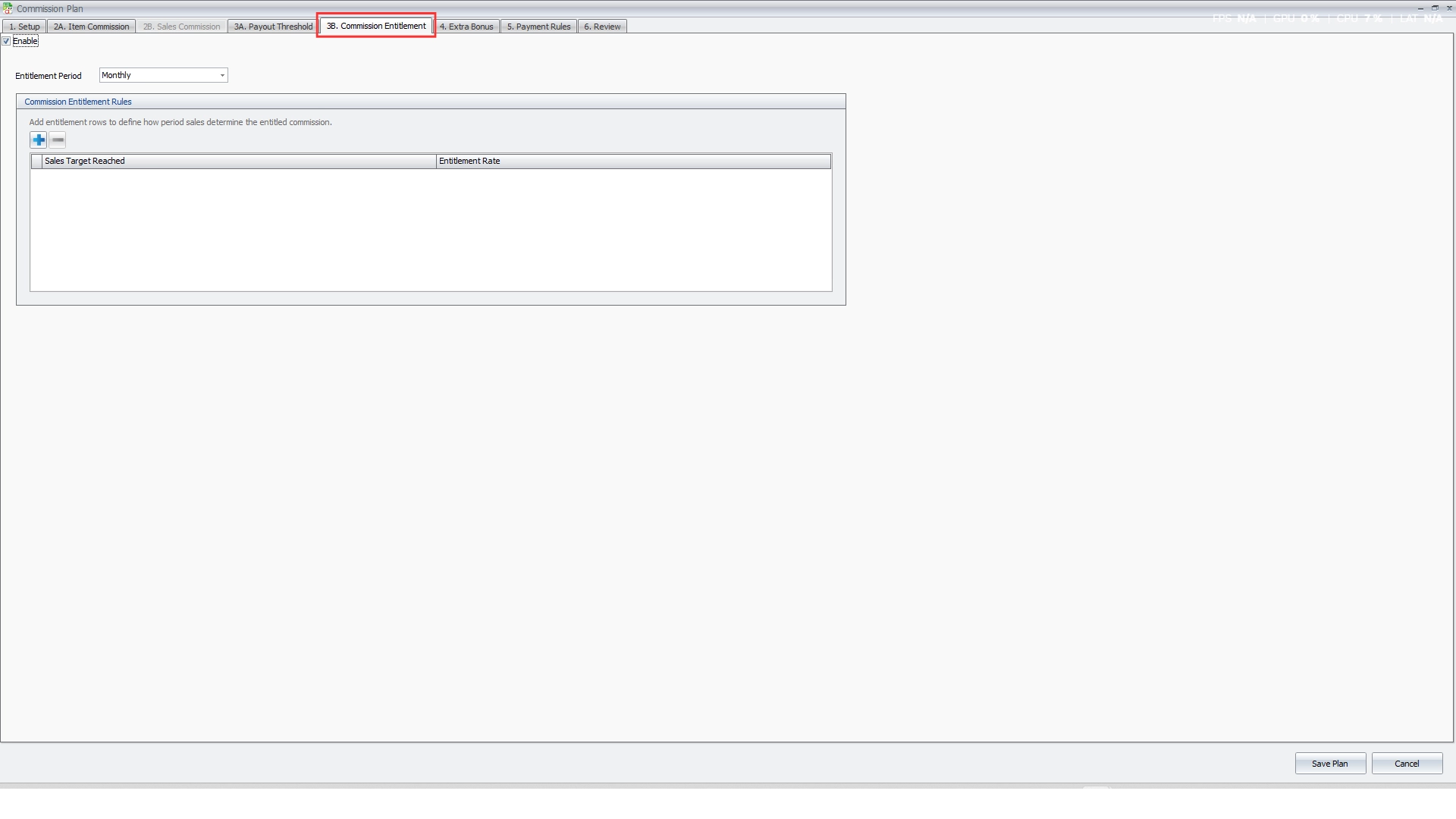1456x819 pixels.
Task: Sort by Sales Target Reached column header
Action: click(x=239, y=161)
